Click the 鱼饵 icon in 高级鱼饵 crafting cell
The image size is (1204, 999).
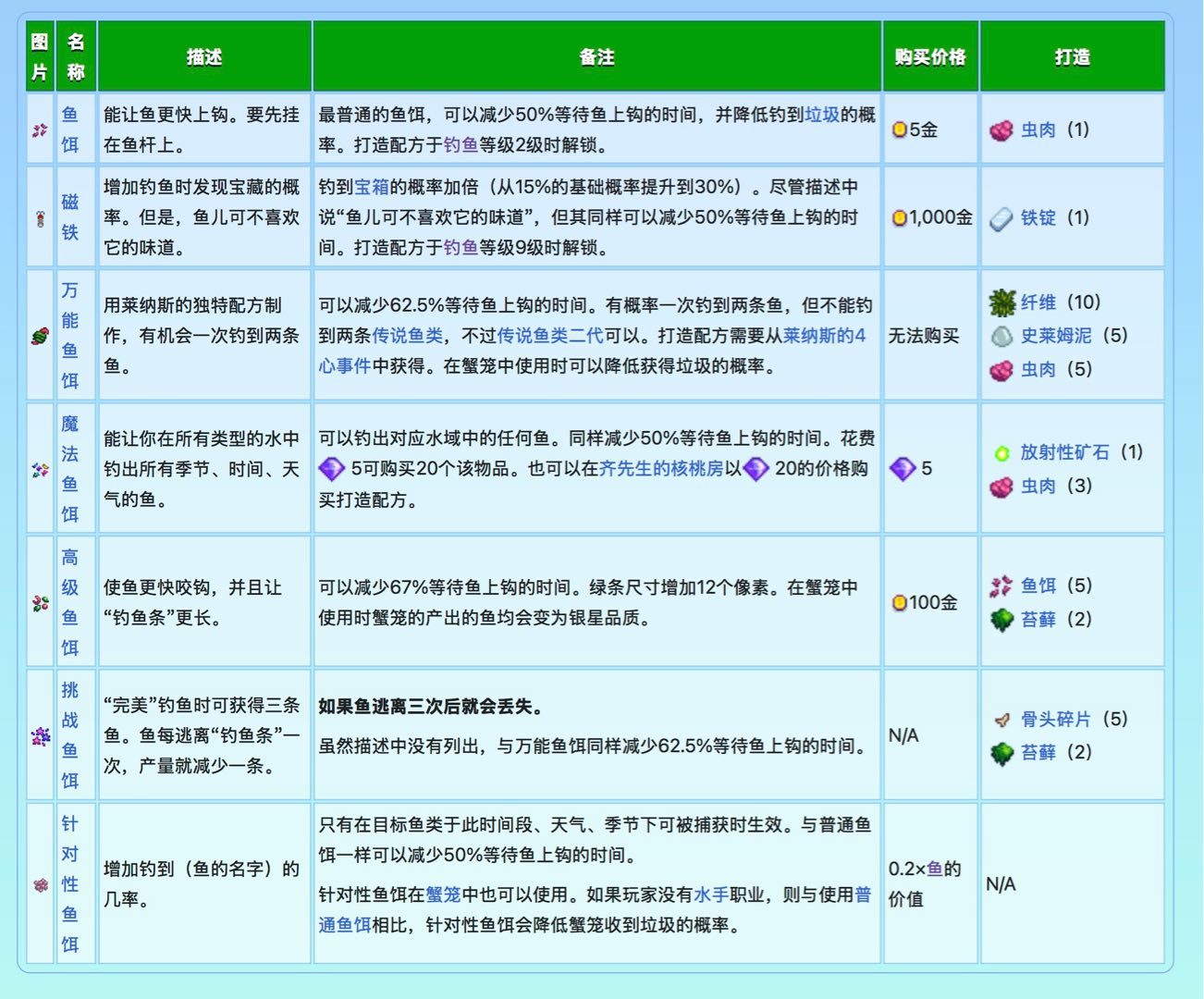[x=1001, y=586]
